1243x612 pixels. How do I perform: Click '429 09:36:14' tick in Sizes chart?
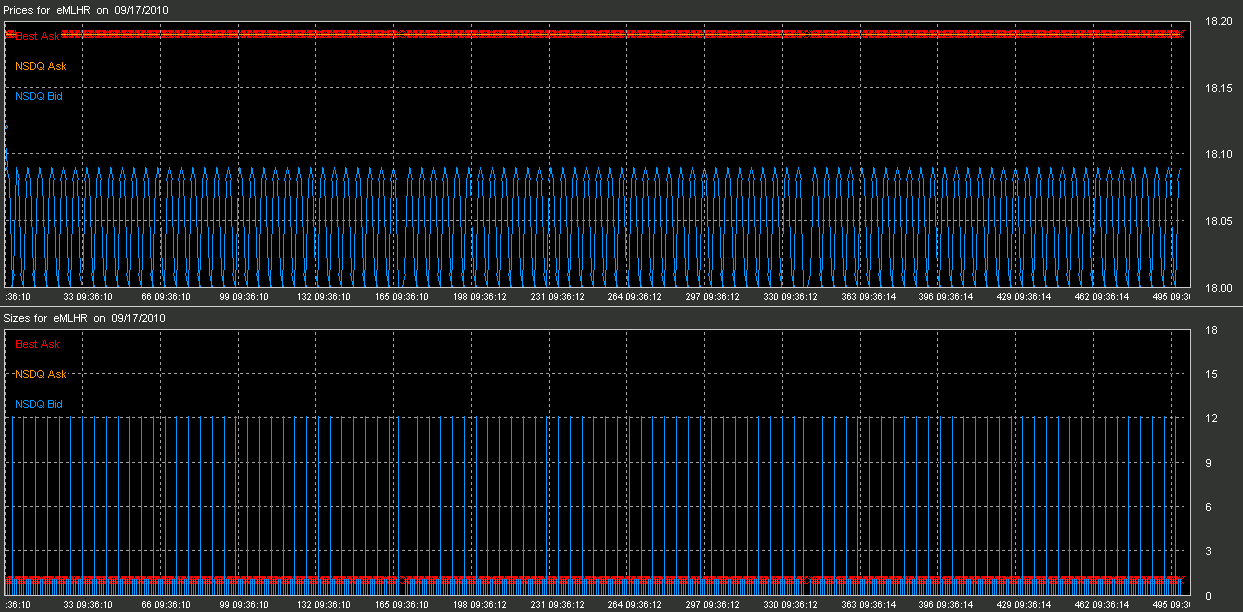(1023, 605)
